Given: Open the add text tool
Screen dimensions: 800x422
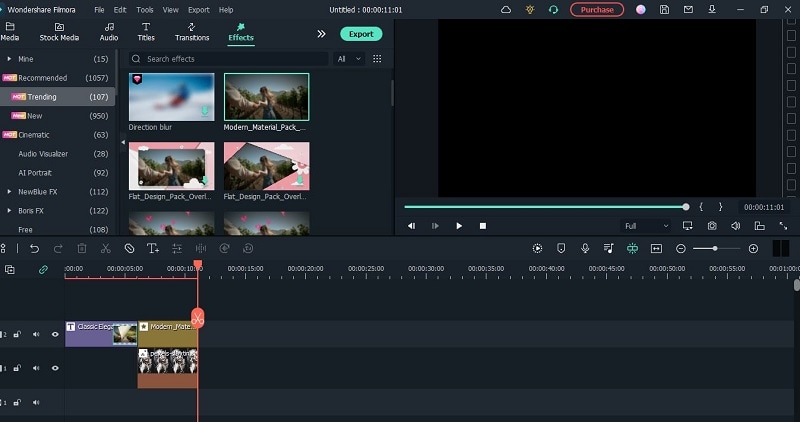Looking at the screenshot, I should 153,249.
